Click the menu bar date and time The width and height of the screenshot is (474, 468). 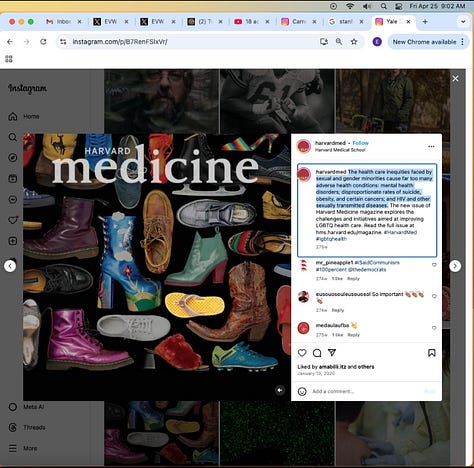coord(437,6)
